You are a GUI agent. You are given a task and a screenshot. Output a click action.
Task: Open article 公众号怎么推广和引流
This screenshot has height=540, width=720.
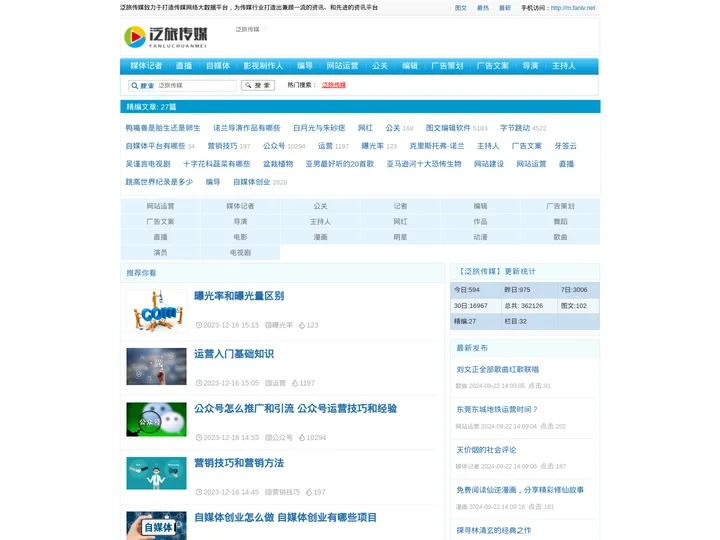pos(295,409)
